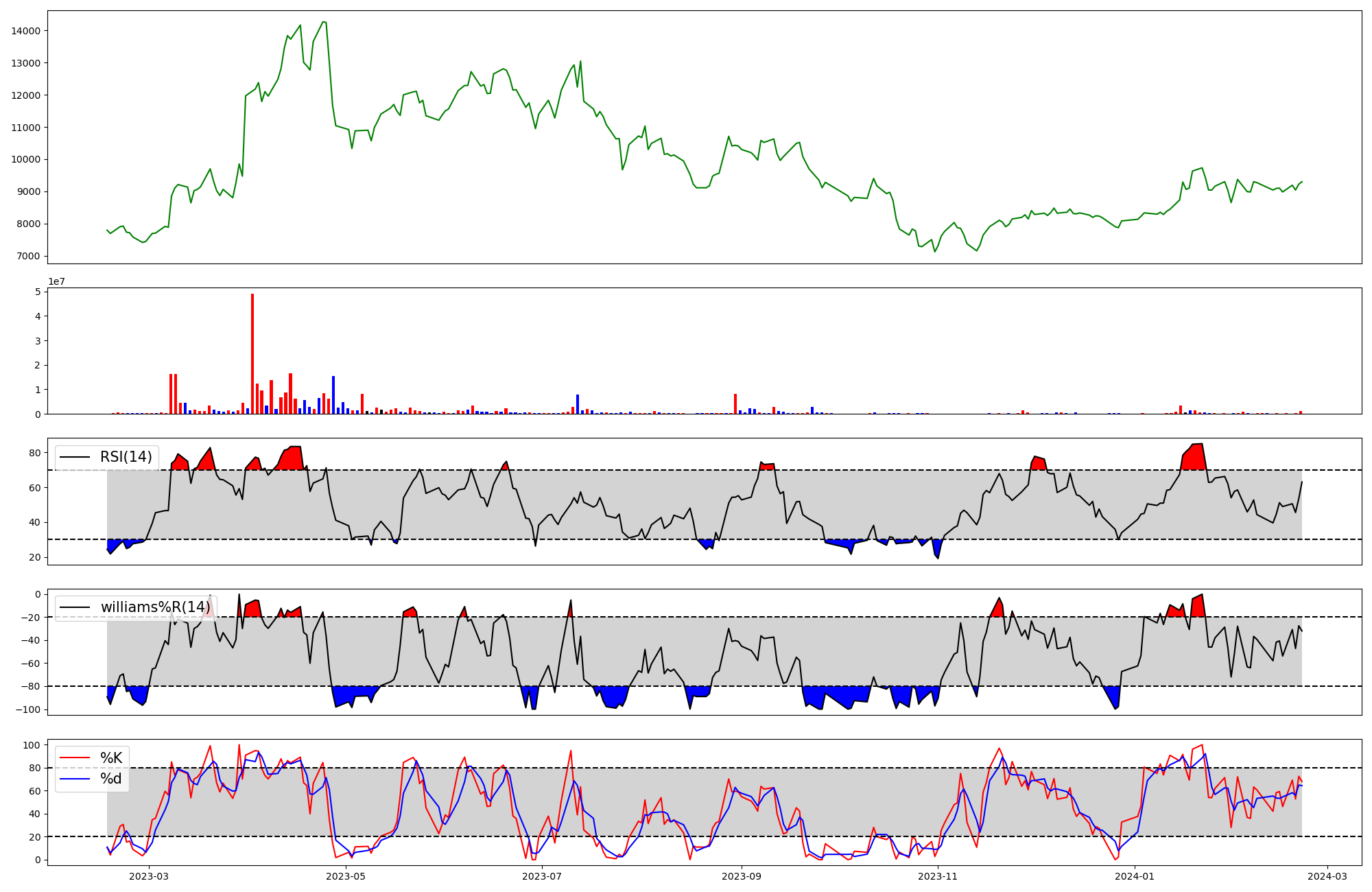Viewport: 1372px width, 892px height.
Task: Click the 2024-01 x-axis date label
Action: (x=1135, y=876)
